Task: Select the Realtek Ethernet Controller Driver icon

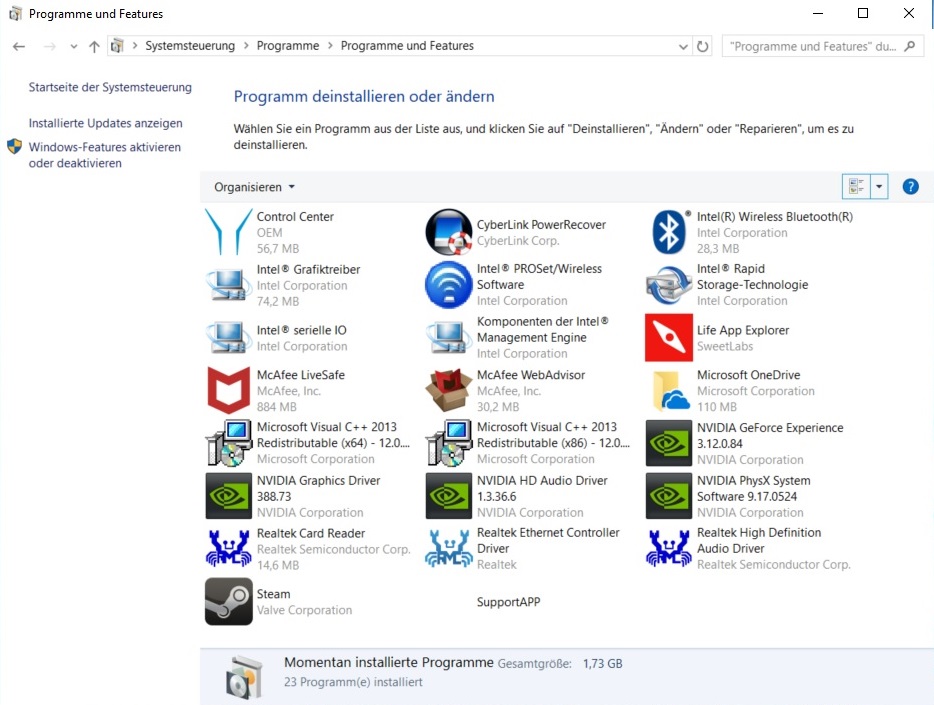Action: point(449,548)
